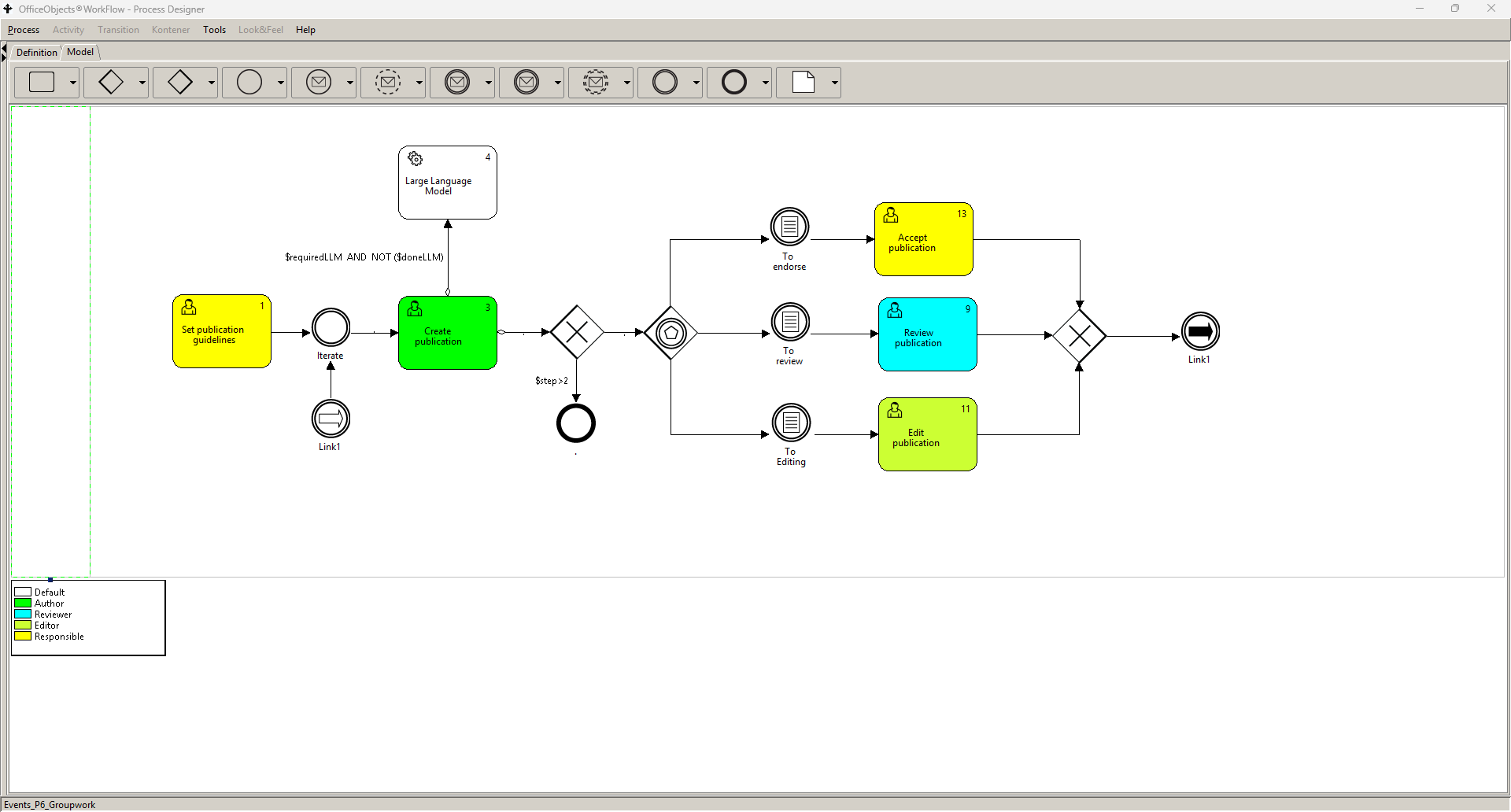
Task: Open the Help menu
Action: point(305,30)
